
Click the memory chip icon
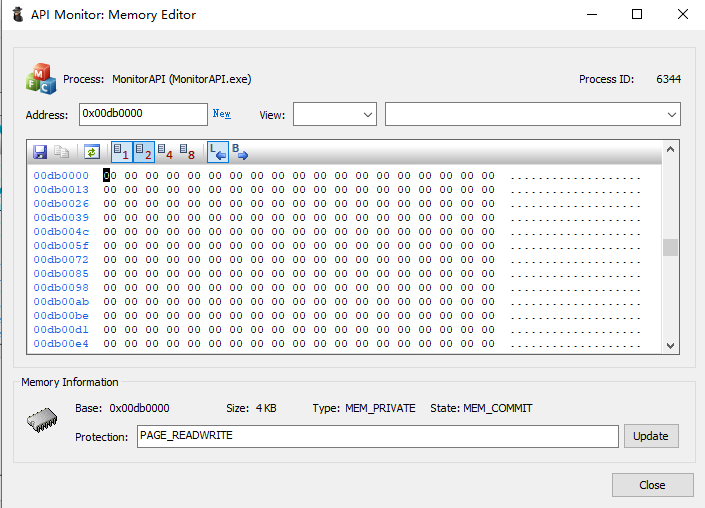click(42, 420)
